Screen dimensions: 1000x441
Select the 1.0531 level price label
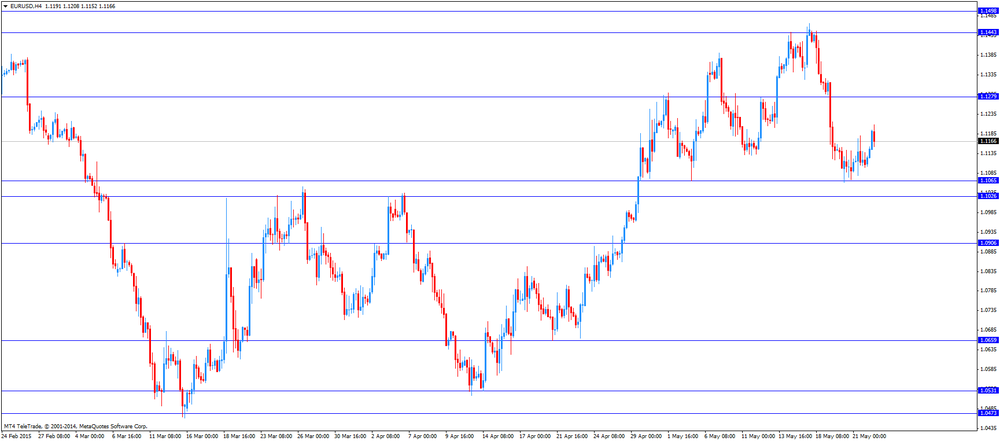click(989, 391)
